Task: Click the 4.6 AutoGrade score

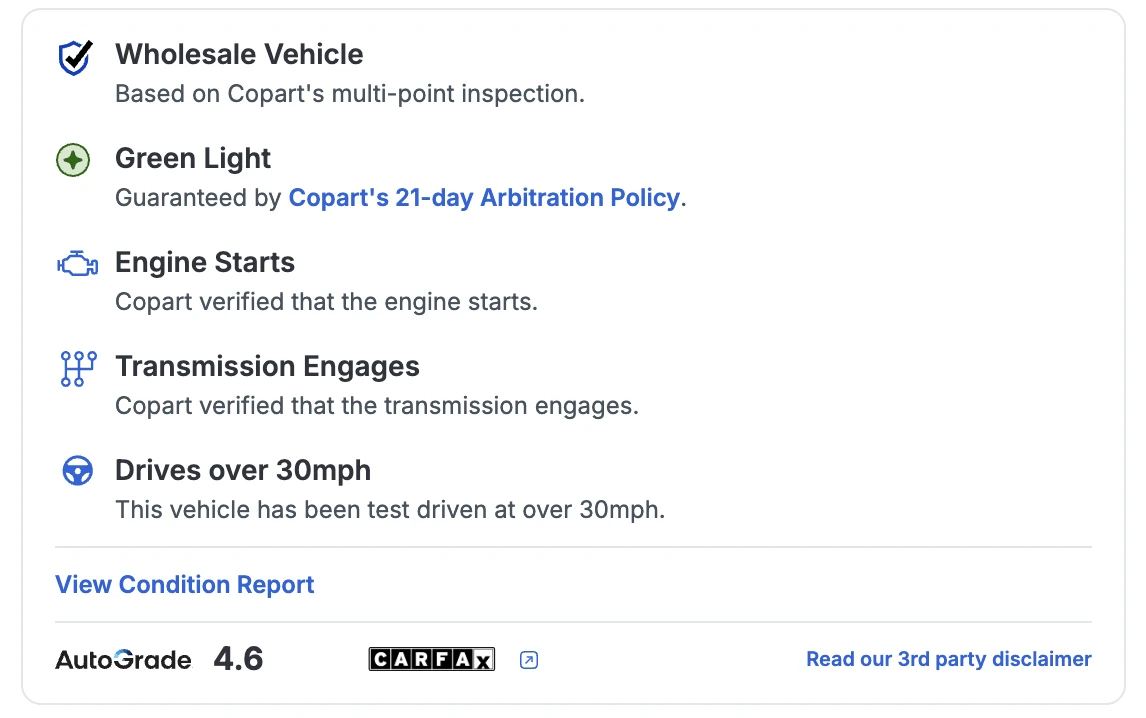Action: pos(238,659)
